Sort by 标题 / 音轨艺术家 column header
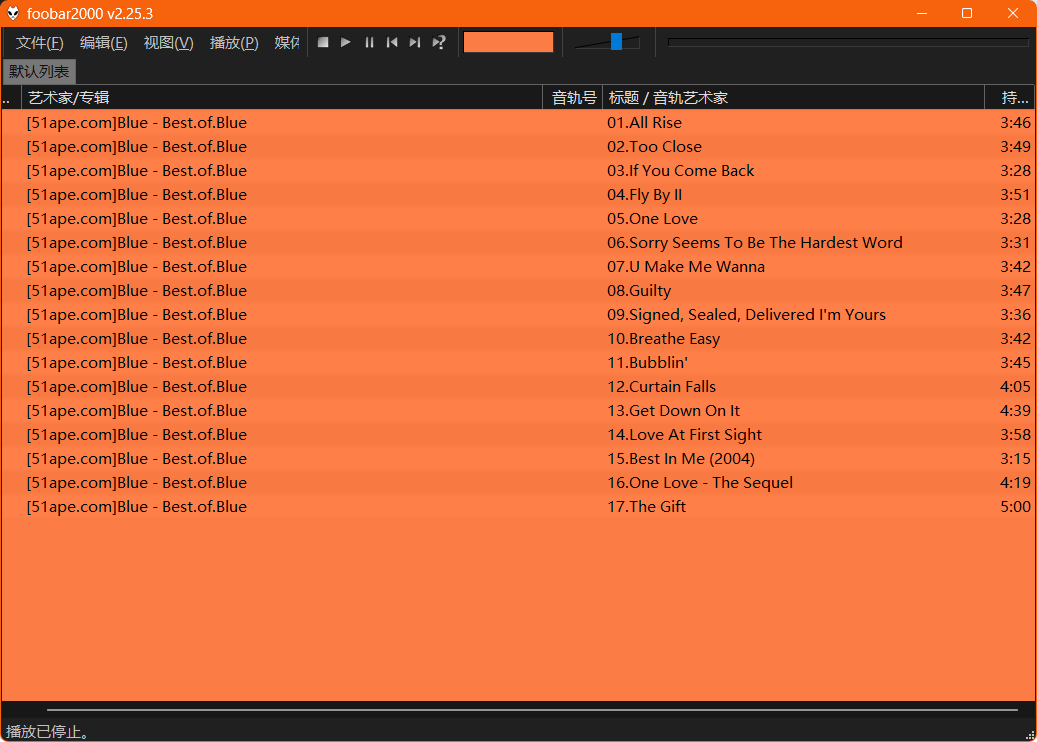This screenshot has height=742, width=1037. click(790, 97)
